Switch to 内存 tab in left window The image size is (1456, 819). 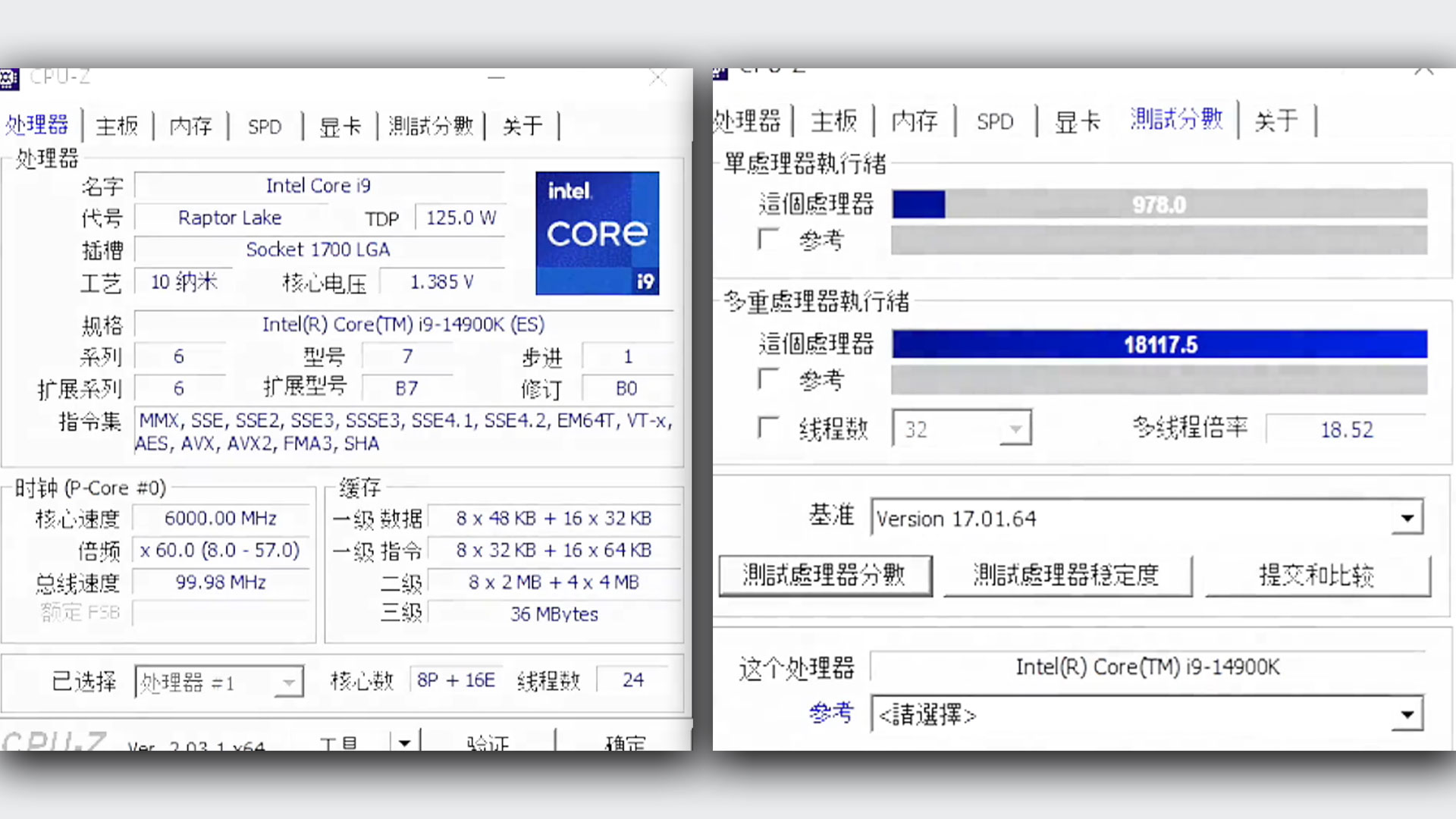190,125
